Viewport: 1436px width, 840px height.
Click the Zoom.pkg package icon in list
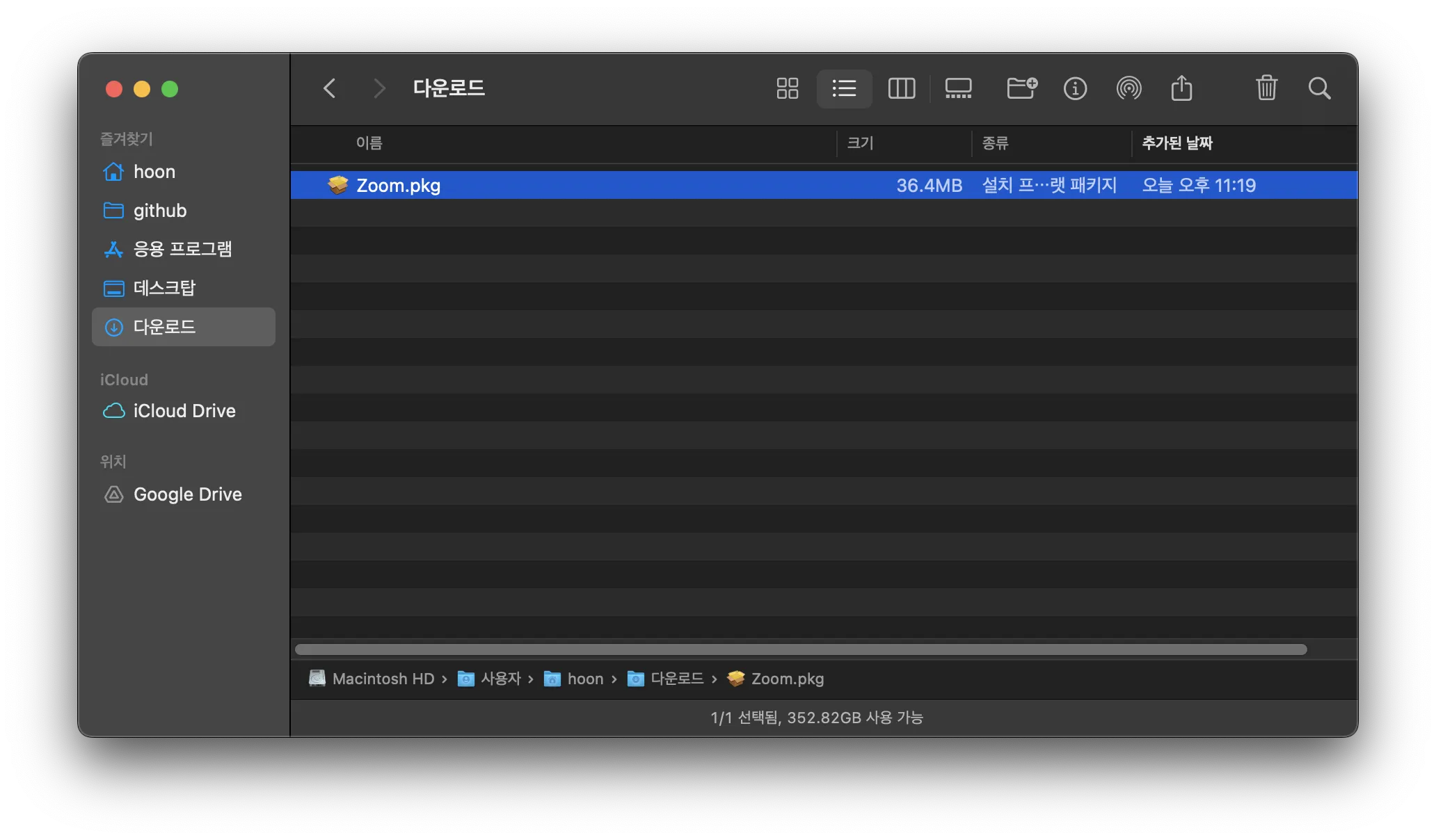pos(338,185)
